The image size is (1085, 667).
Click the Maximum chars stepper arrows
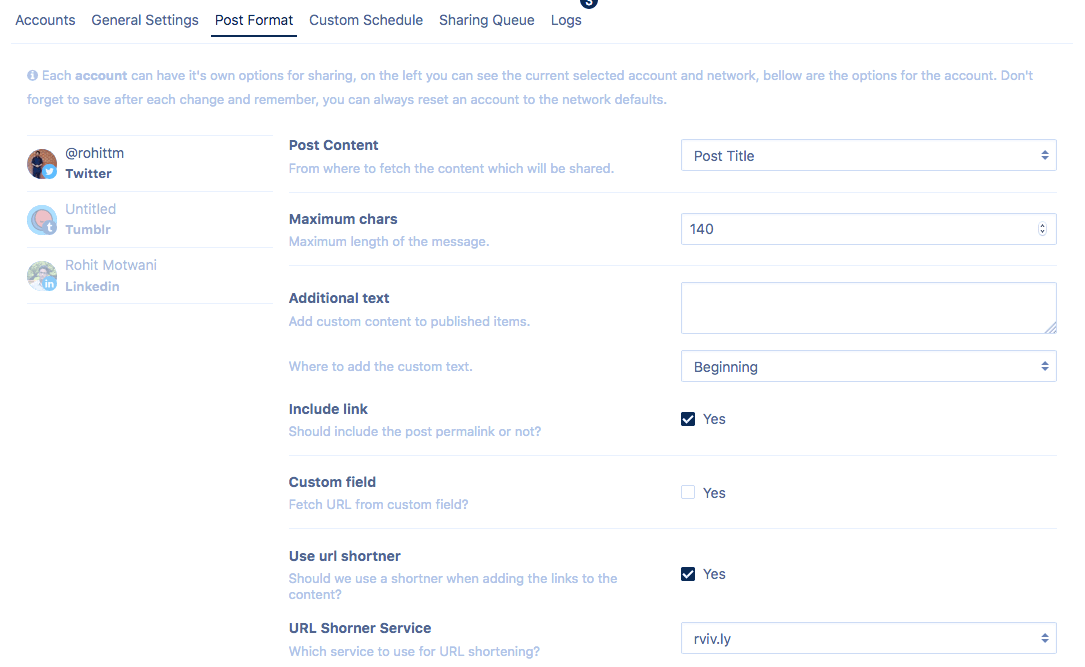coord(1042,229)
